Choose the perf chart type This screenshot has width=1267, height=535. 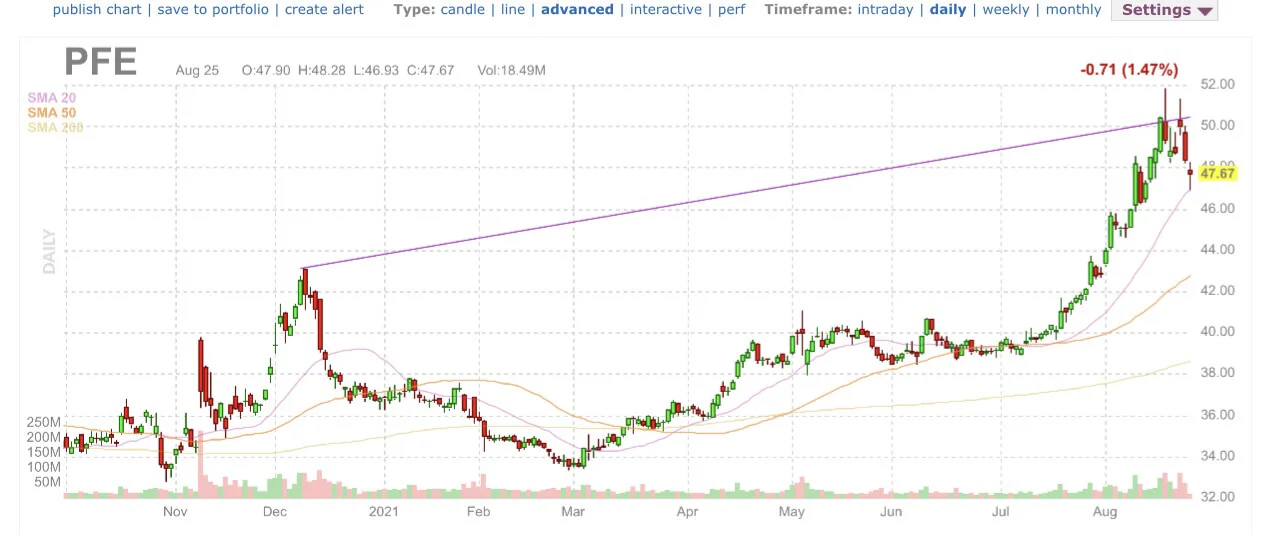(731, 9)
